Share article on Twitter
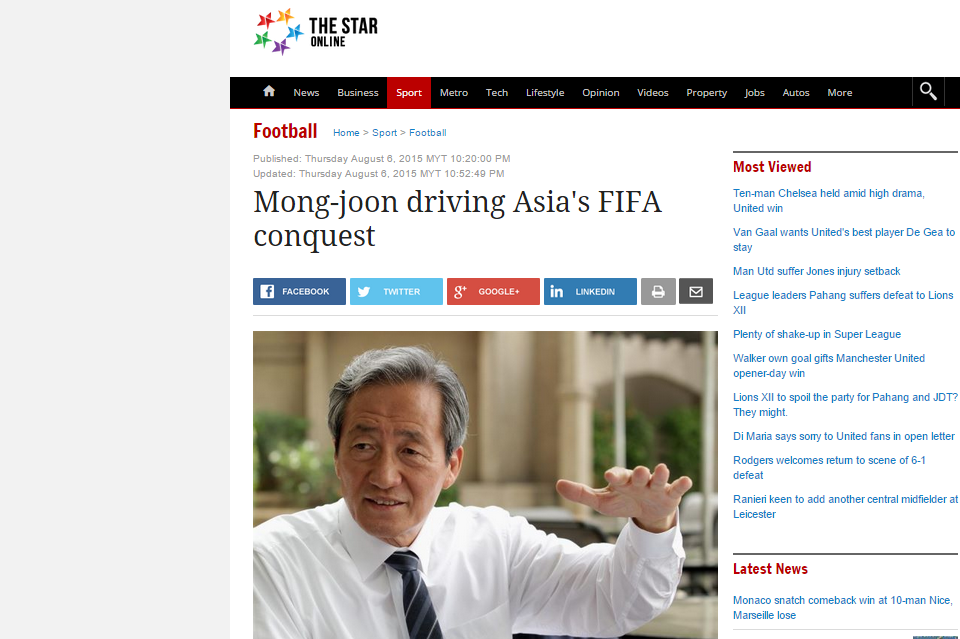Viewport: 960px width, 639px height. (x=396, y=291)
